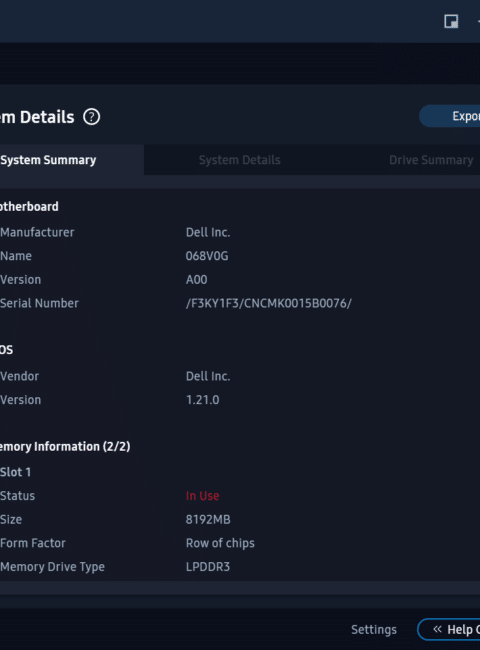Click the Memory Information (2/2) heading
480x650 pixels.
pos(65,446)
